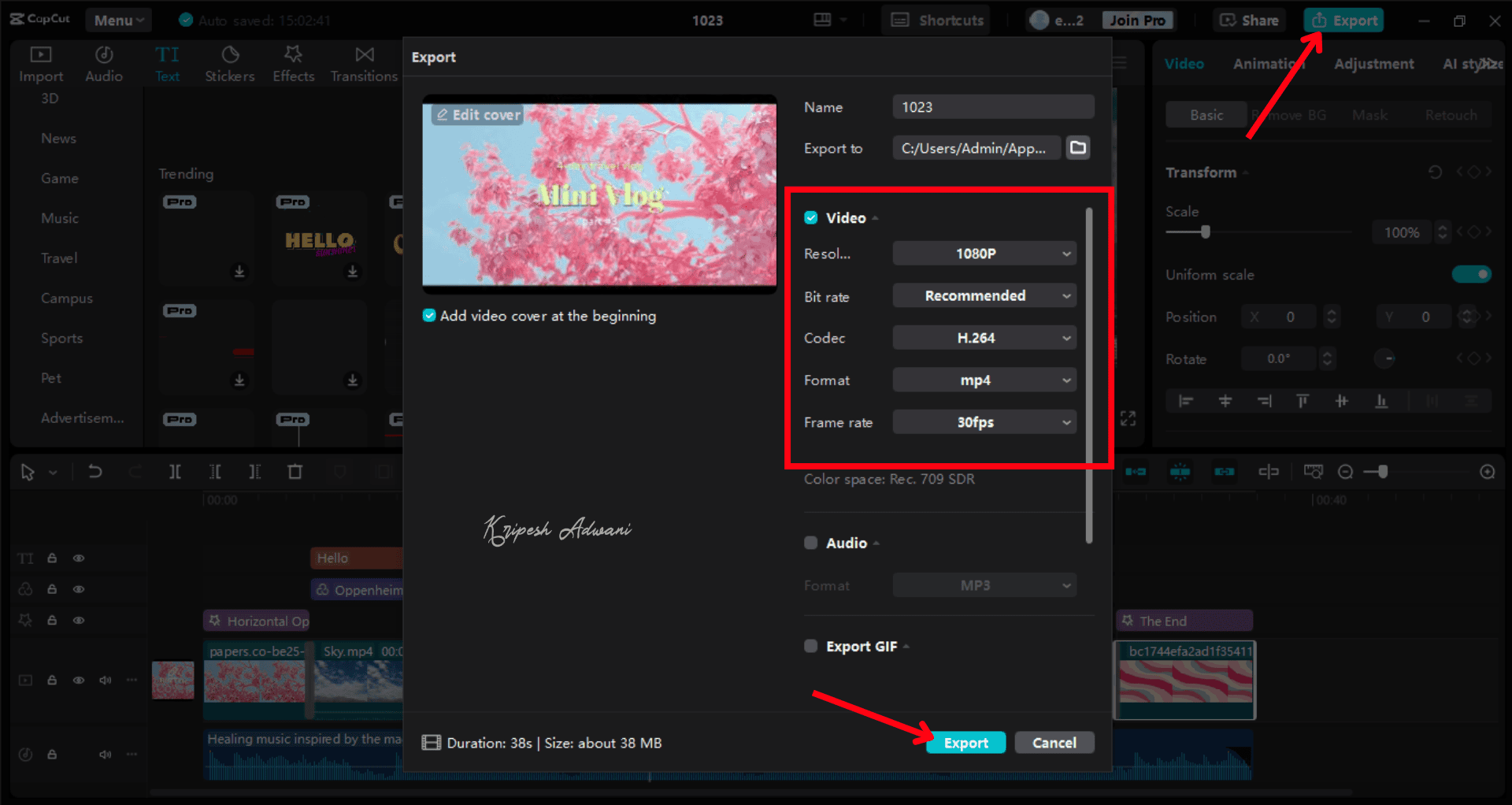Open the Codec dropdown showing H.264

[984, 338]
